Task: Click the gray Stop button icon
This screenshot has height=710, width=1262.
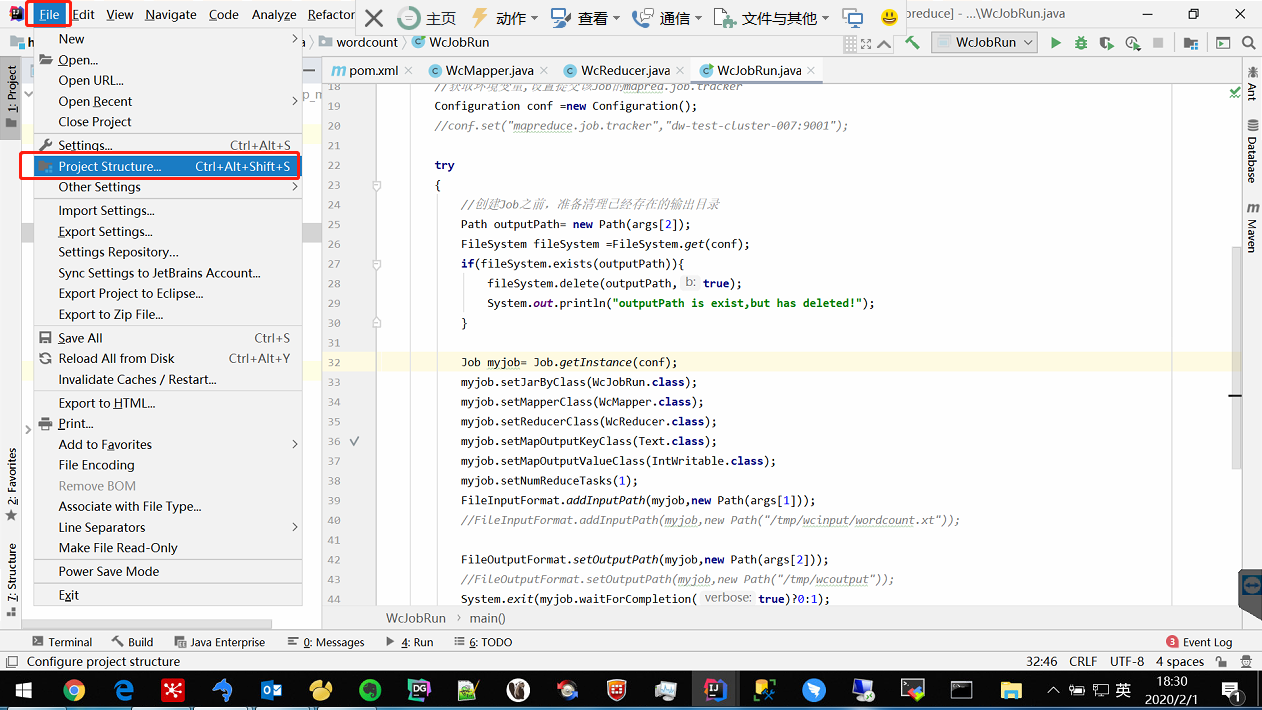Action: pyautogui.click(x=1158, y=43)
